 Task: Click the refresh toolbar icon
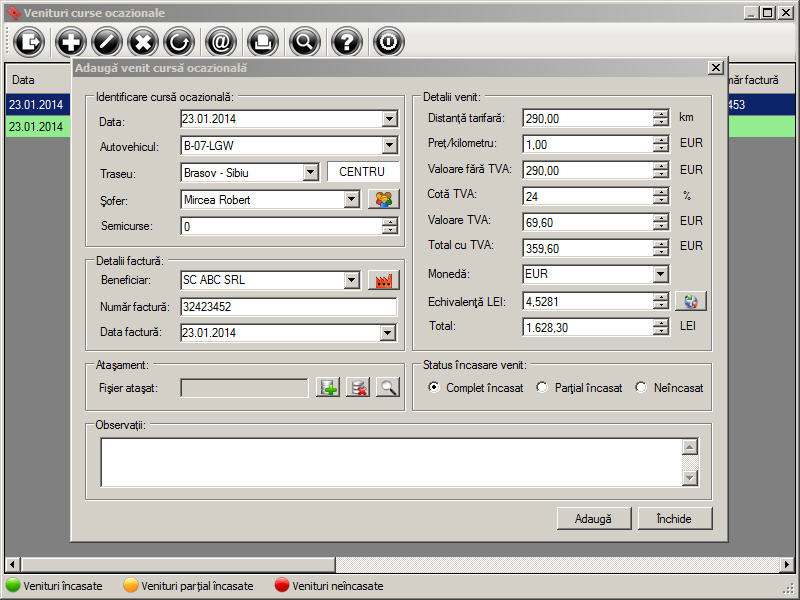[x=179, y=42]
